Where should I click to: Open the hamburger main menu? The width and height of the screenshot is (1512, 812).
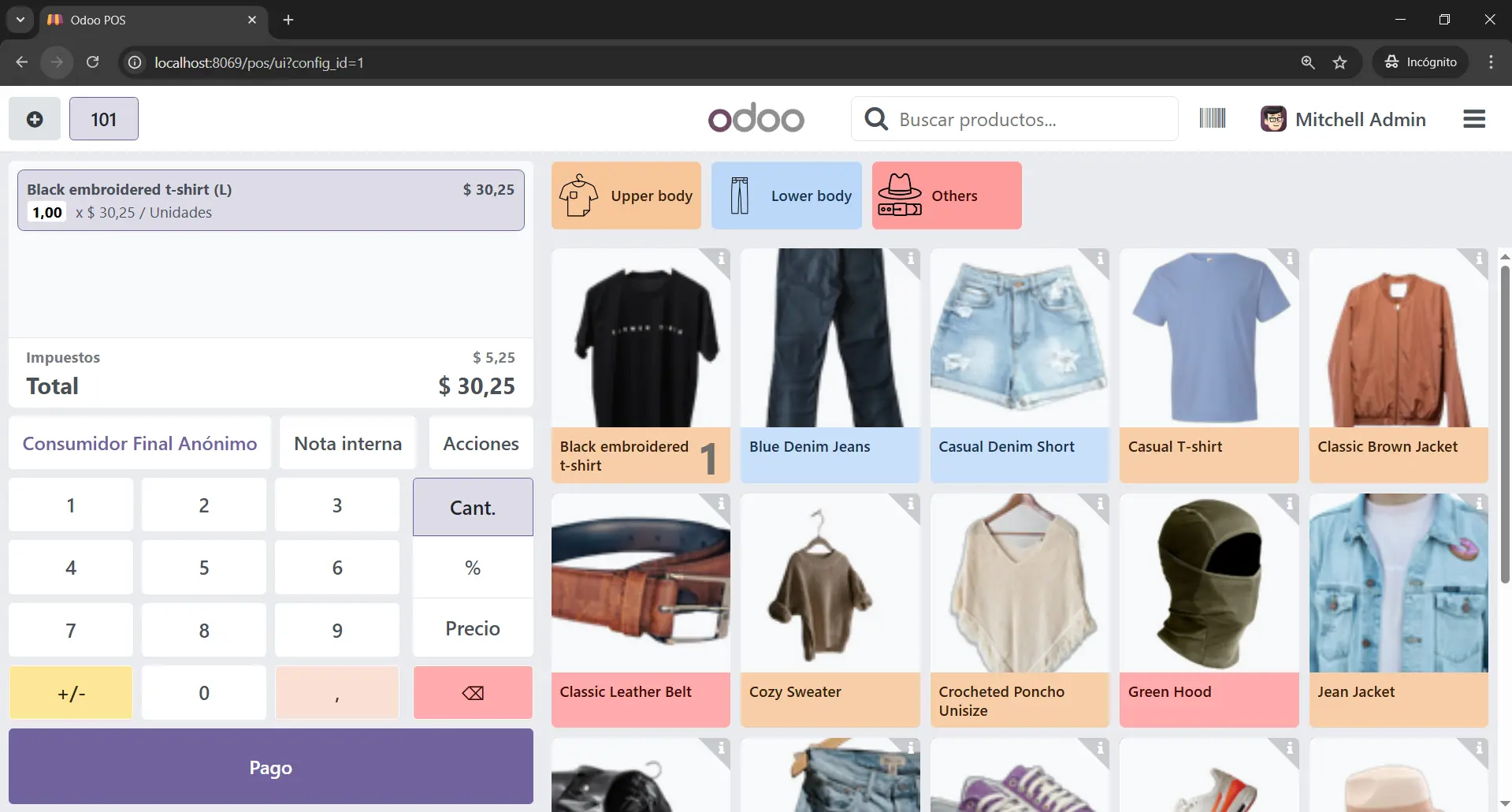point(1473,119)
